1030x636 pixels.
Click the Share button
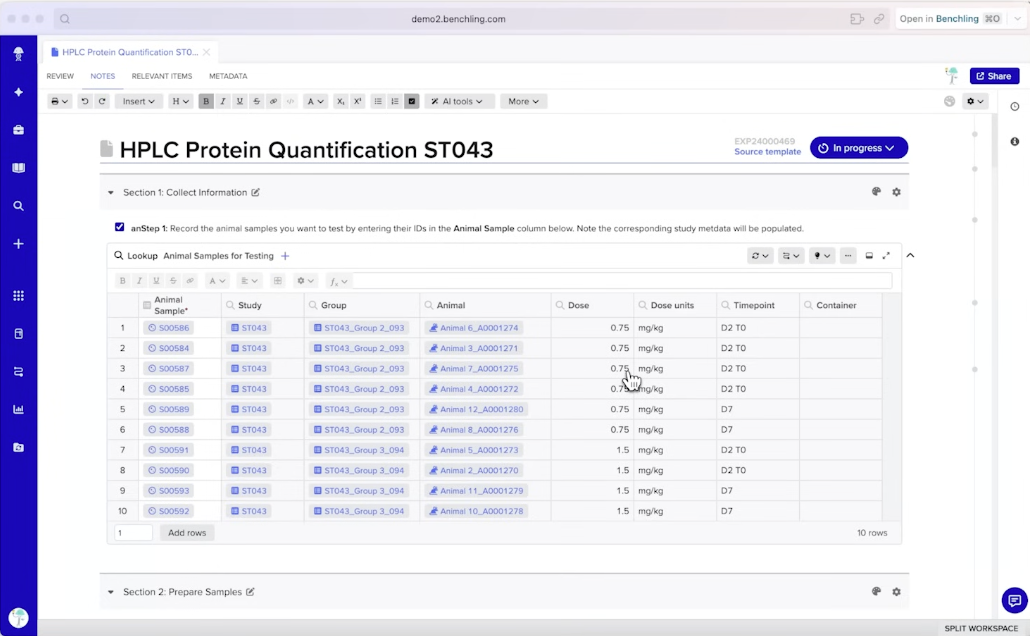pyautogui.click(x=992, y=76)
